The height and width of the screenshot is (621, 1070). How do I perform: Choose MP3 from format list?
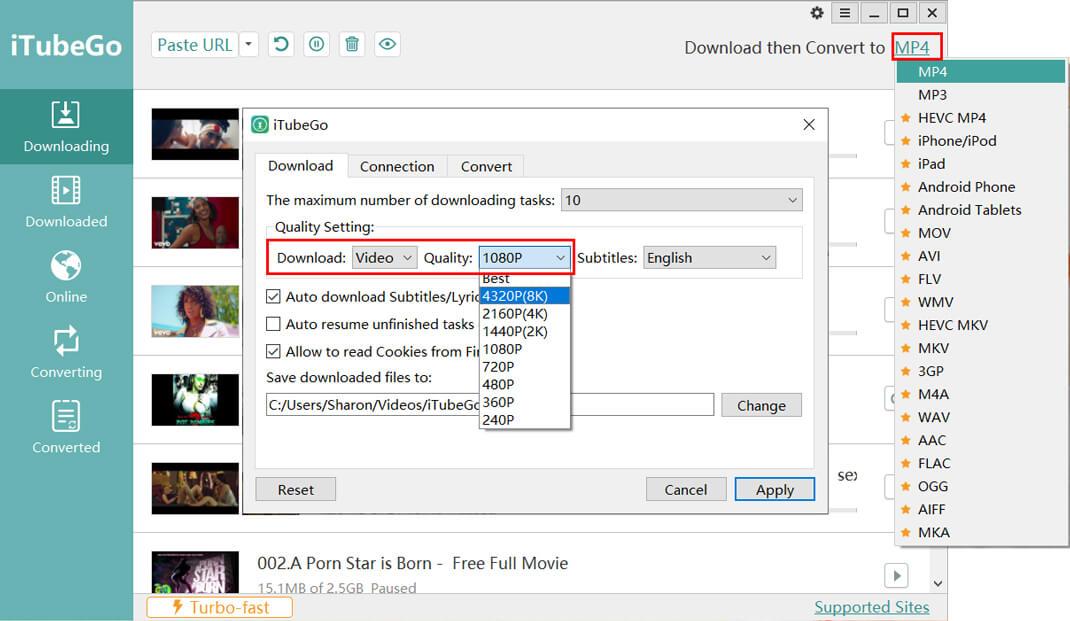click(981, 95)
